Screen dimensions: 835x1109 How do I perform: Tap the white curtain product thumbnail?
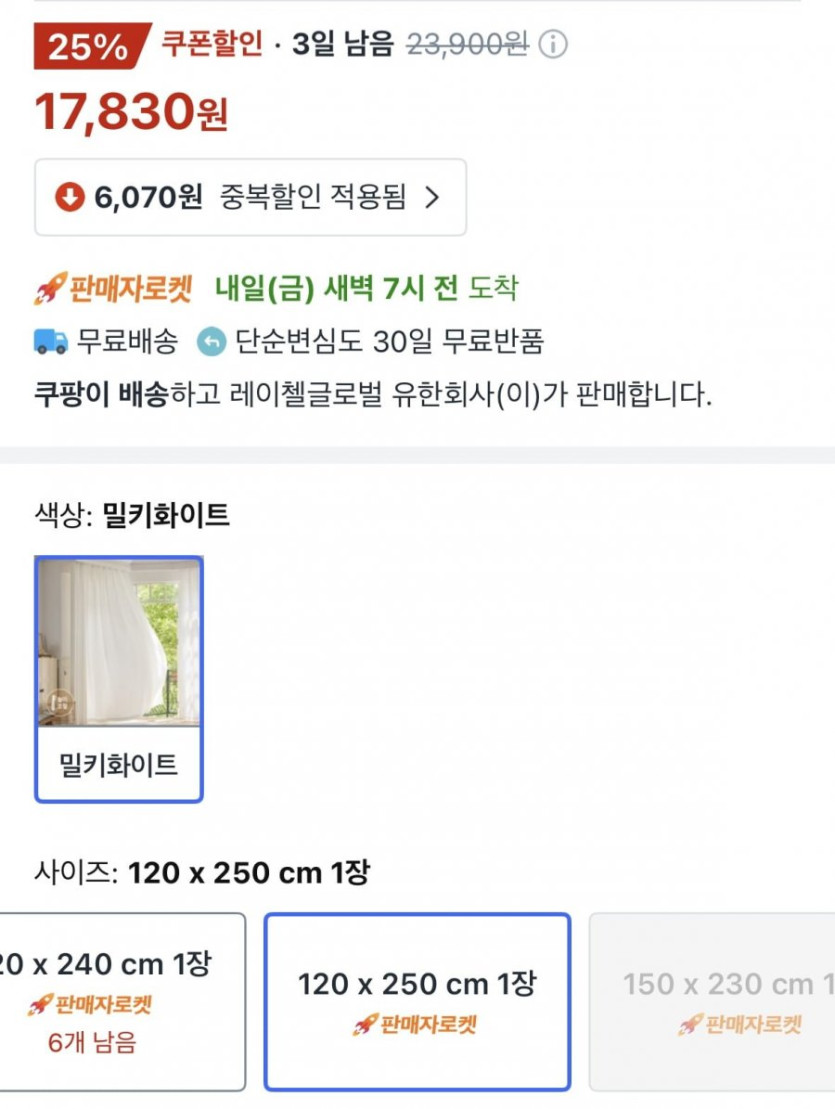click(119, 641)
